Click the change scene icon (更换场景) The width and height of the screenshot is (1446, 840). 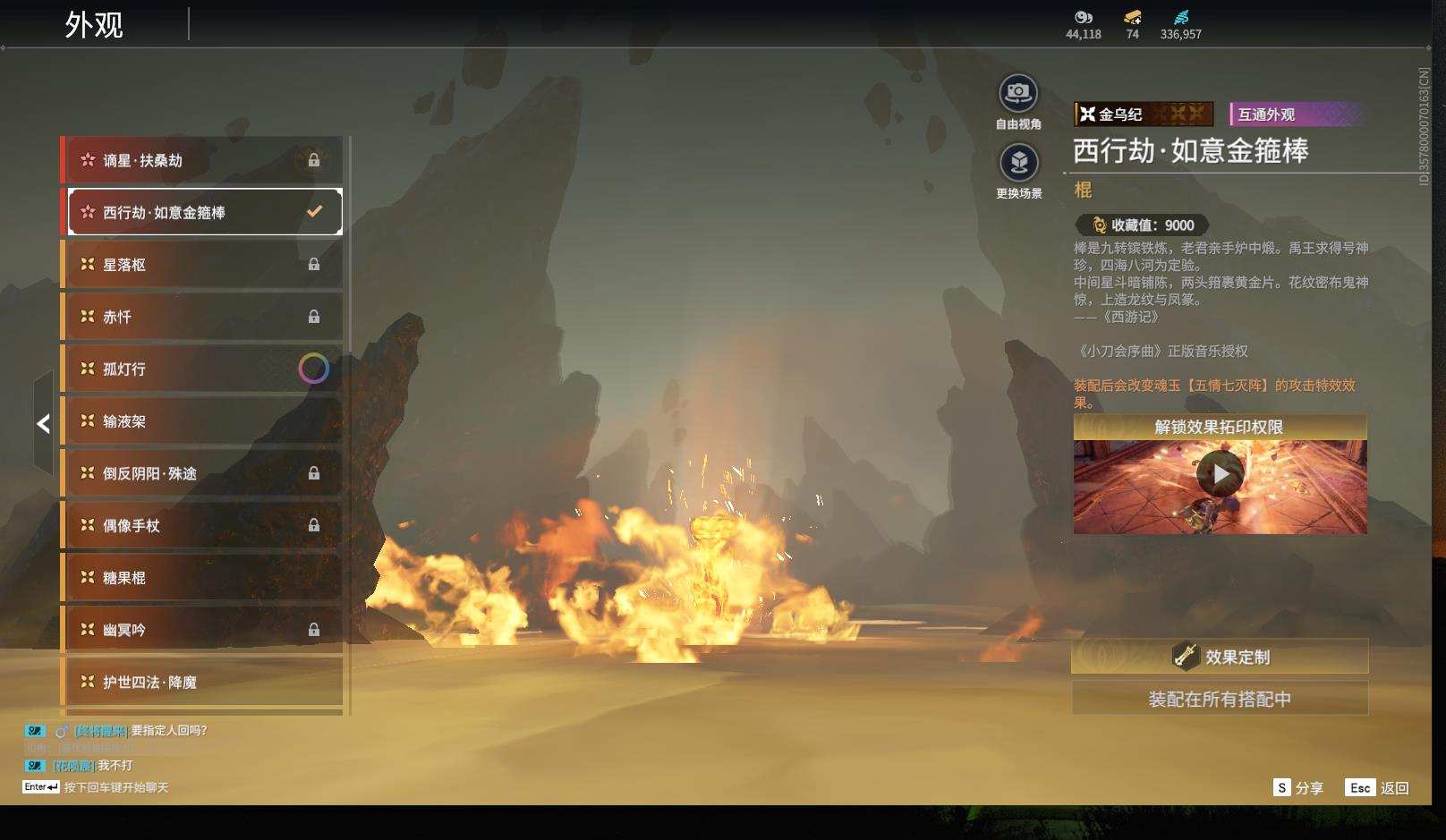pos(1018,163)
